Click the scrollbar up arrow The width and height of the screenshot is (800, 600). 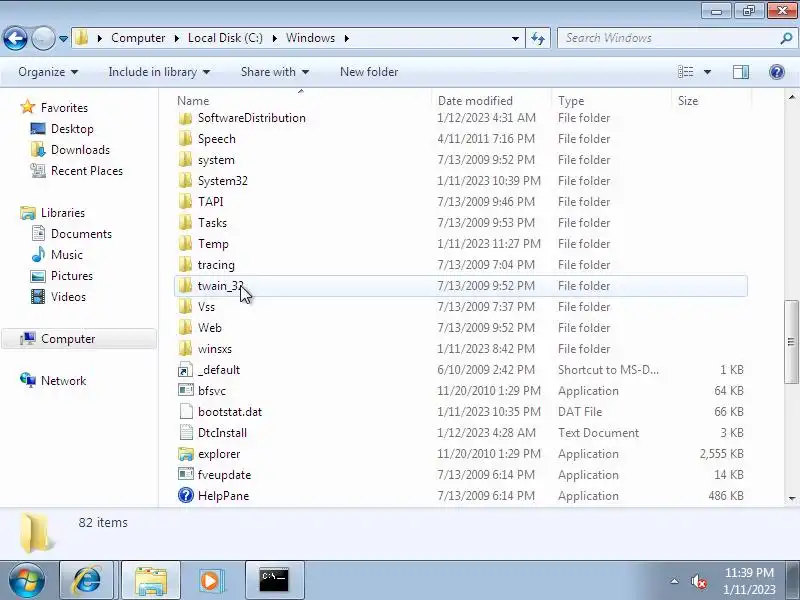click(791, 97)
